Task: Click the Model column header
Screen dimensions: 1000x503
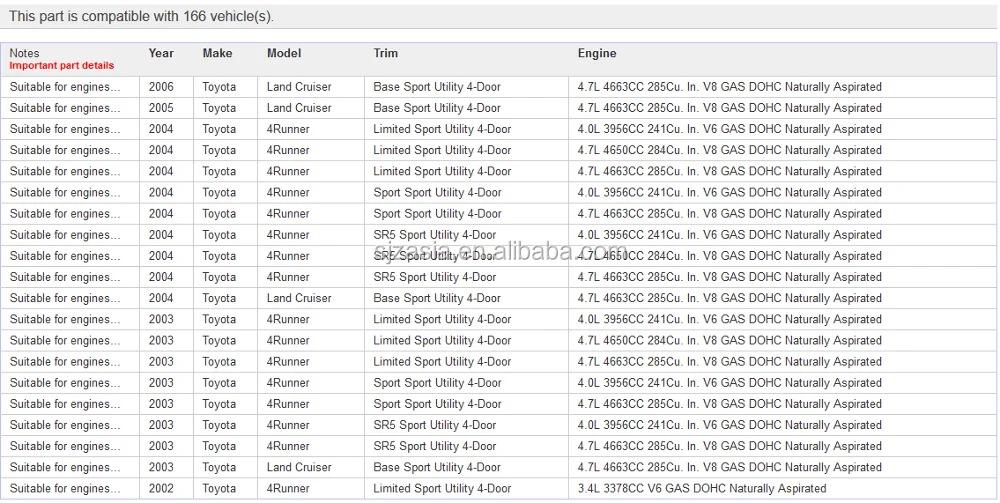Action: pos(284,53)
